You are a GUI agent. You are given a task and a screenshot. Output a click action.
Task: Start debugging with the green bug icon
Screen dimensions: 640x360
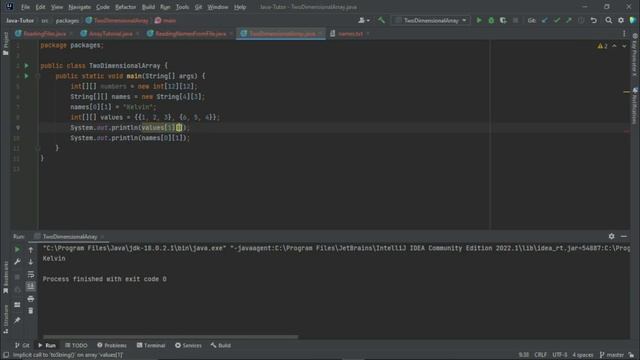pyautogui.click(x=491, y=20)
